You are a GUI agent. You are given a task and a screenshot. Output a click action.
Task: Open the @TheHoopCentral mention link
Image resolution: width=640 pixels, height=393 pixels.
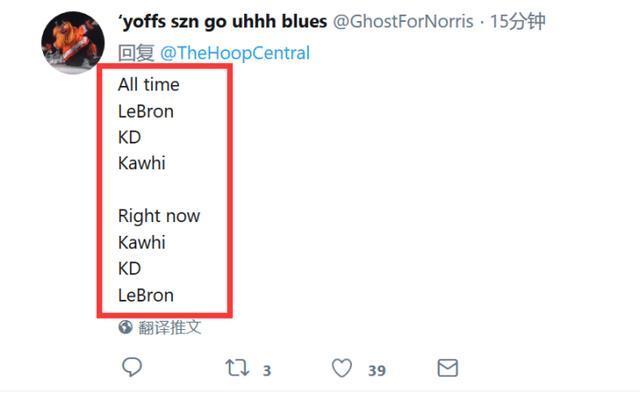click(235, 53)
